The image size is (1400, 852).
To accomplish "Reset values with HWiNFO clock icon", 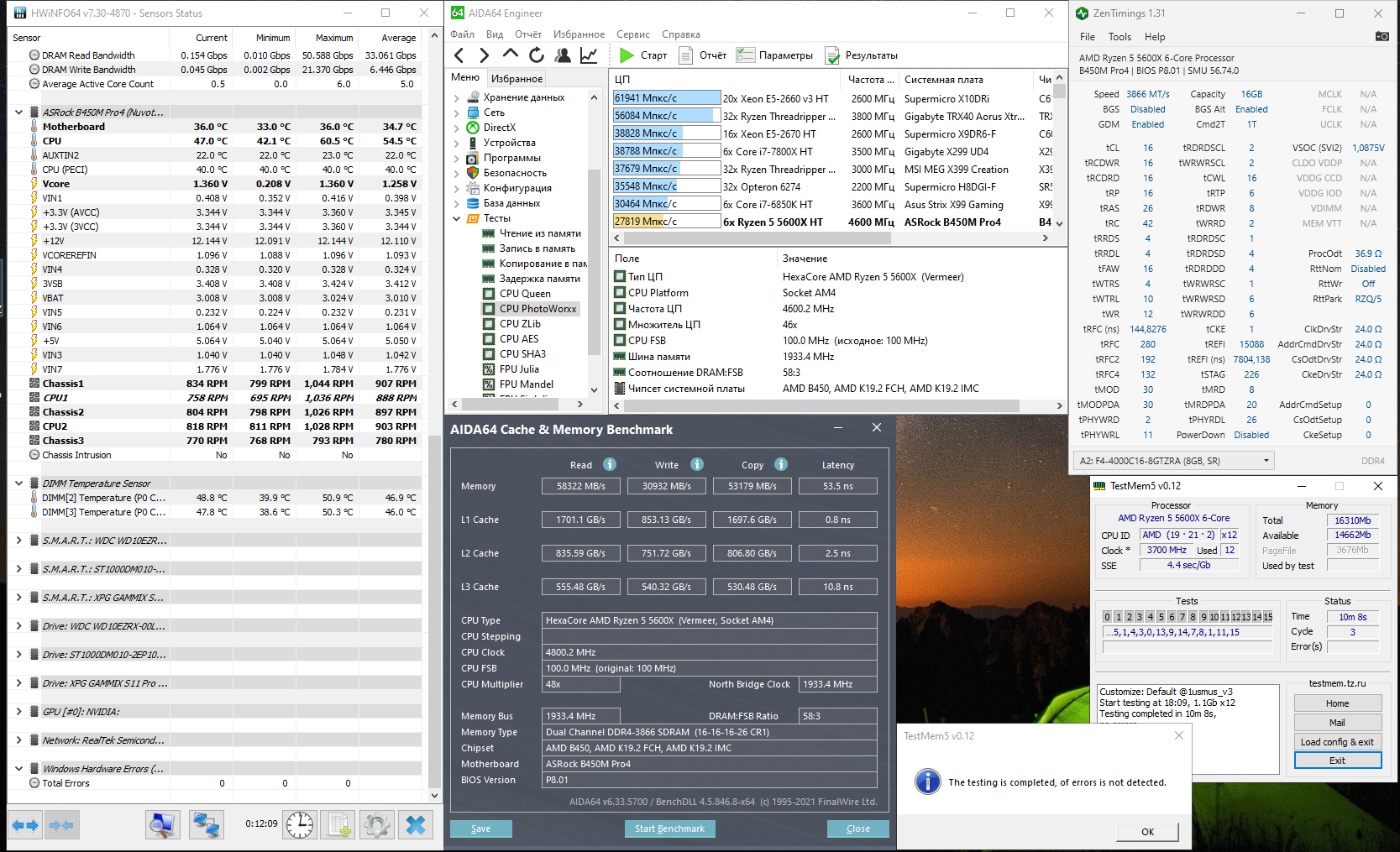I will [x=300, y=825].
